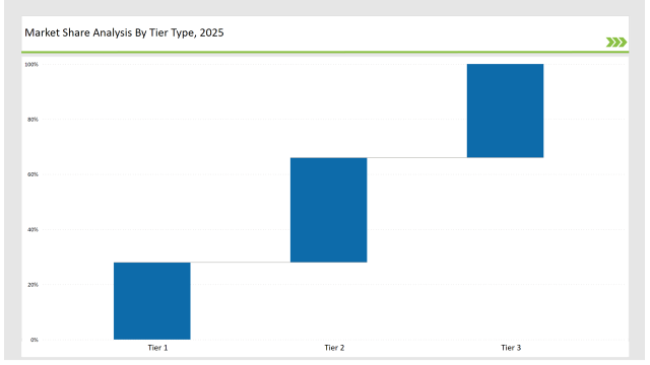Select the Tier 2 blue bar

tap(329, 210)
